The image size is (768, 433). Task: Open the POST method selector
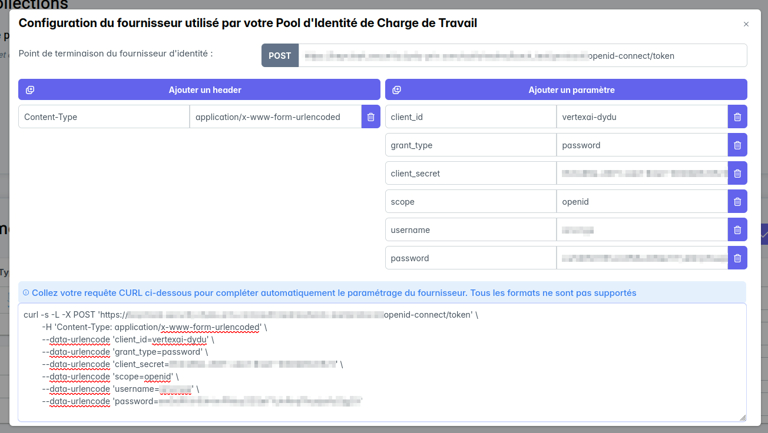pos(280,56)
